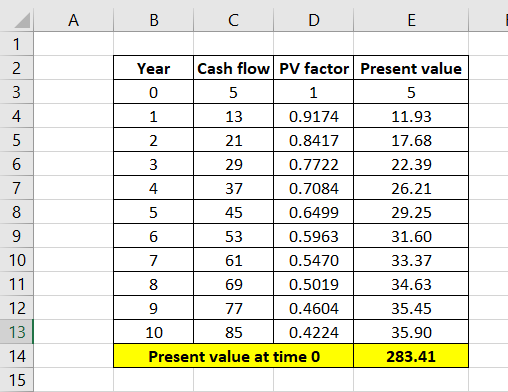508x392 pixels.
Task: Select present value cell 35.45
Action: (x=411, y=308)
